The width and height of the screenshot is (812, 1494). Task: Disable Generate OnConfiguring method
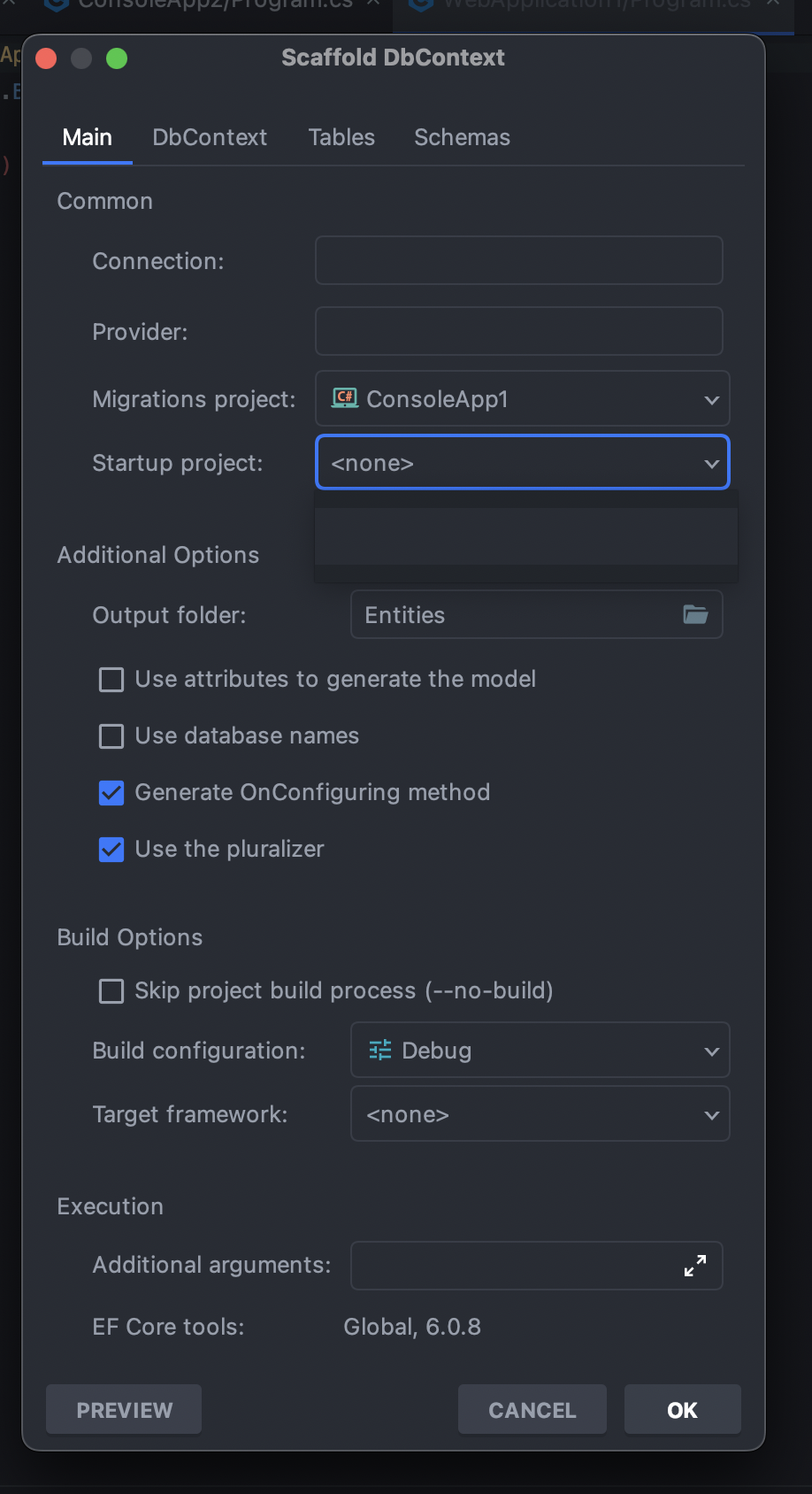click(x=111, y=793)
